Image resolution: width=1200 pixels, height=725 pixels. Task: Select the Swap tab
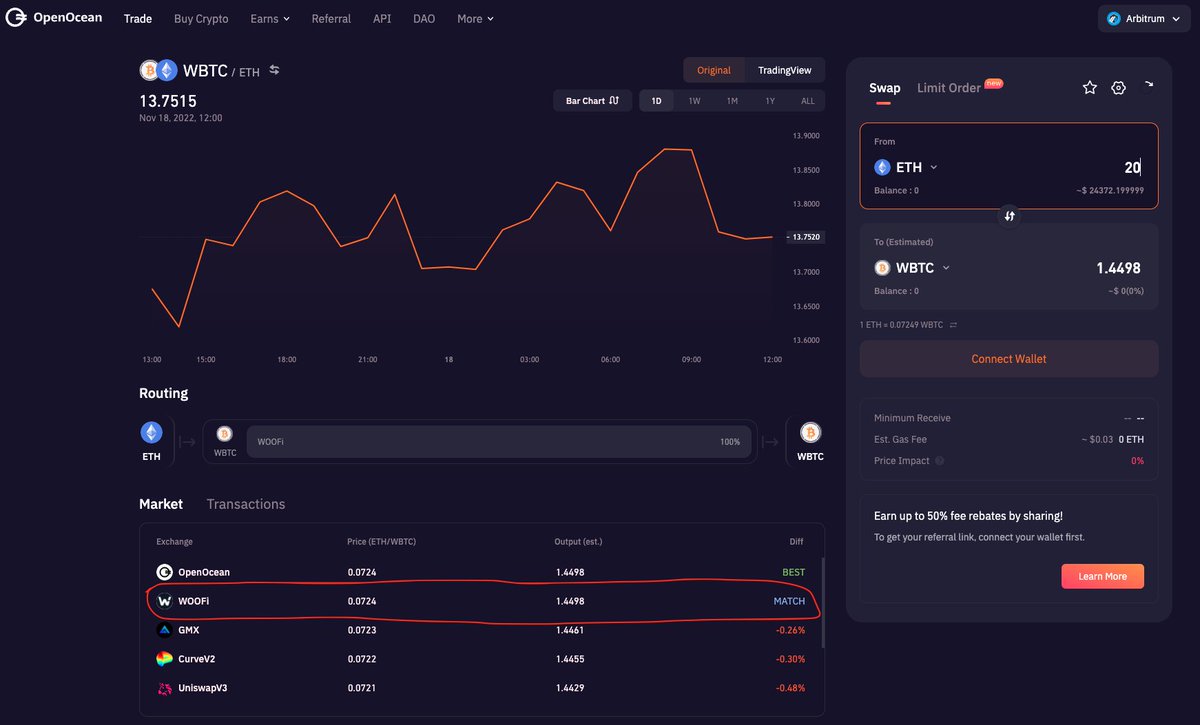coord(884,88)
